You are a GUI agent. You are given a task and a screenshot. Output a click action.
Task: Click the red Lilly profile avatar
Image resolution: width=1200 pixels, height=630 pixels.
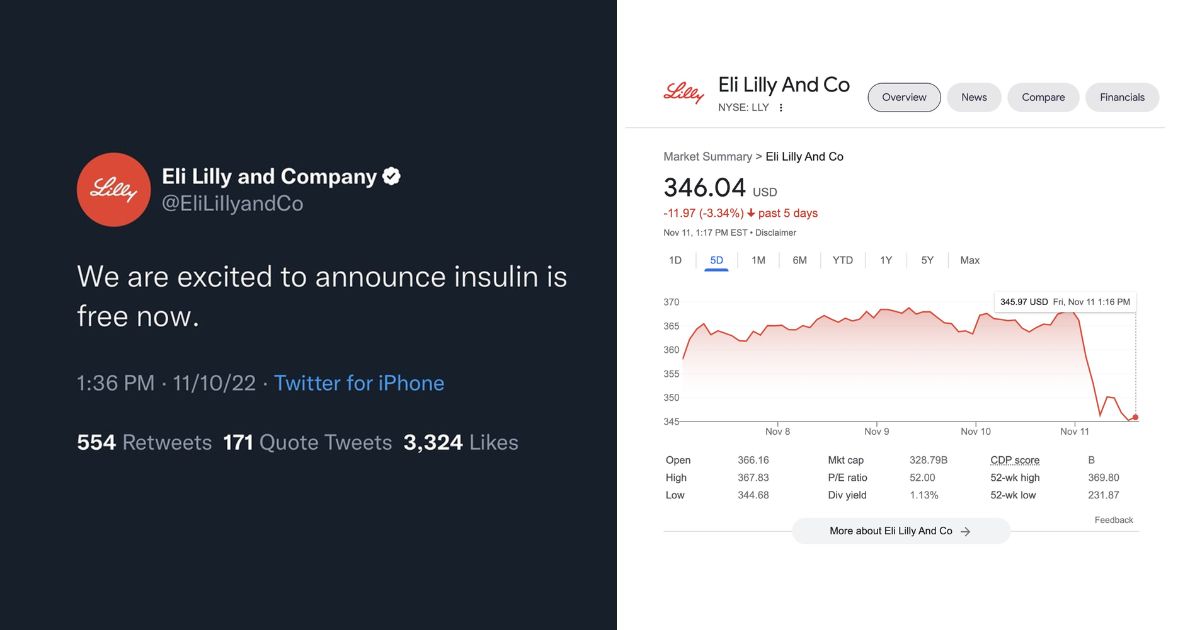114,190
